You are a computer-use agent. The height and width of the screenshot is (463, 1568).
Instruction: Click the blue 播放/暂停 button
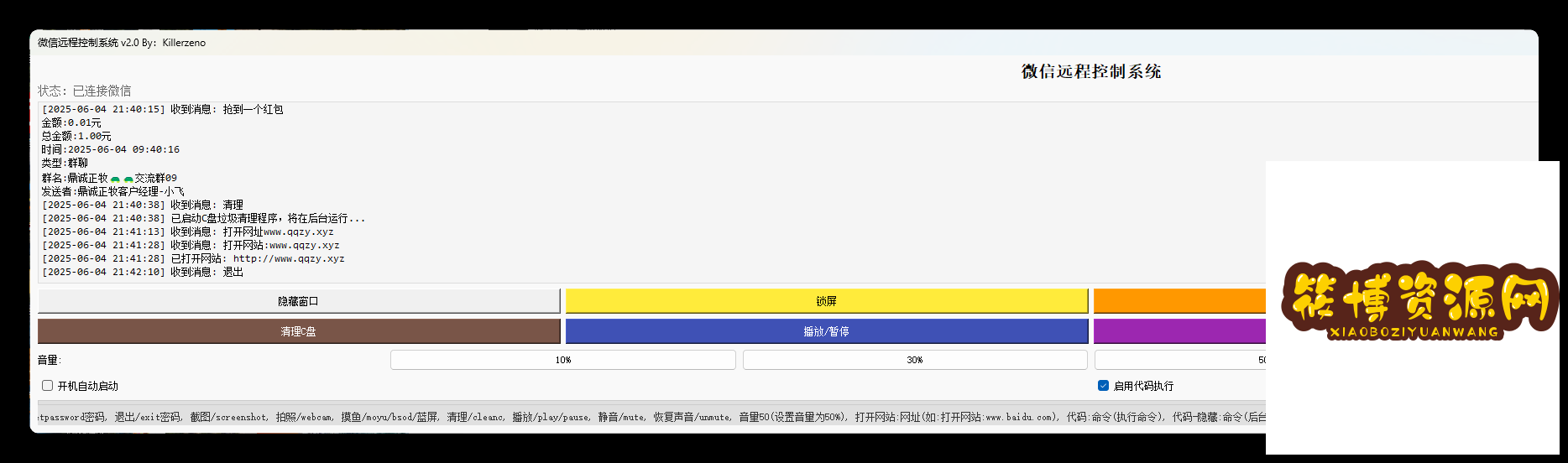(x=827, y=331)
